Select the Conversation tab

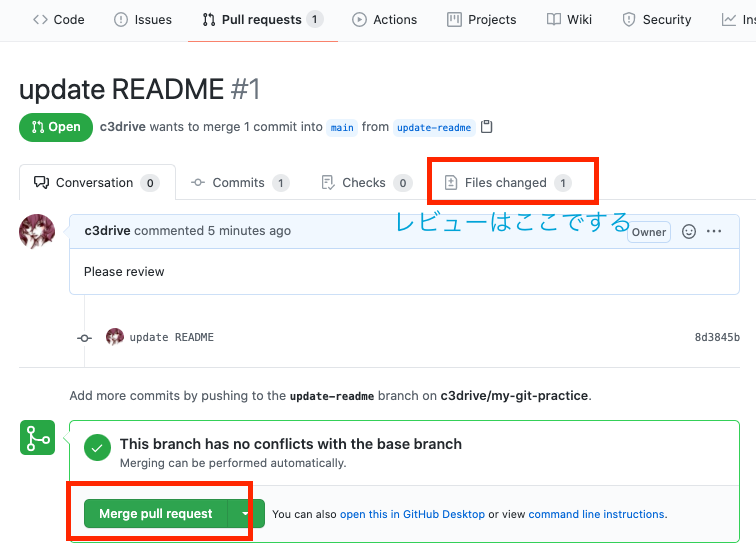(x=97, y=183)
